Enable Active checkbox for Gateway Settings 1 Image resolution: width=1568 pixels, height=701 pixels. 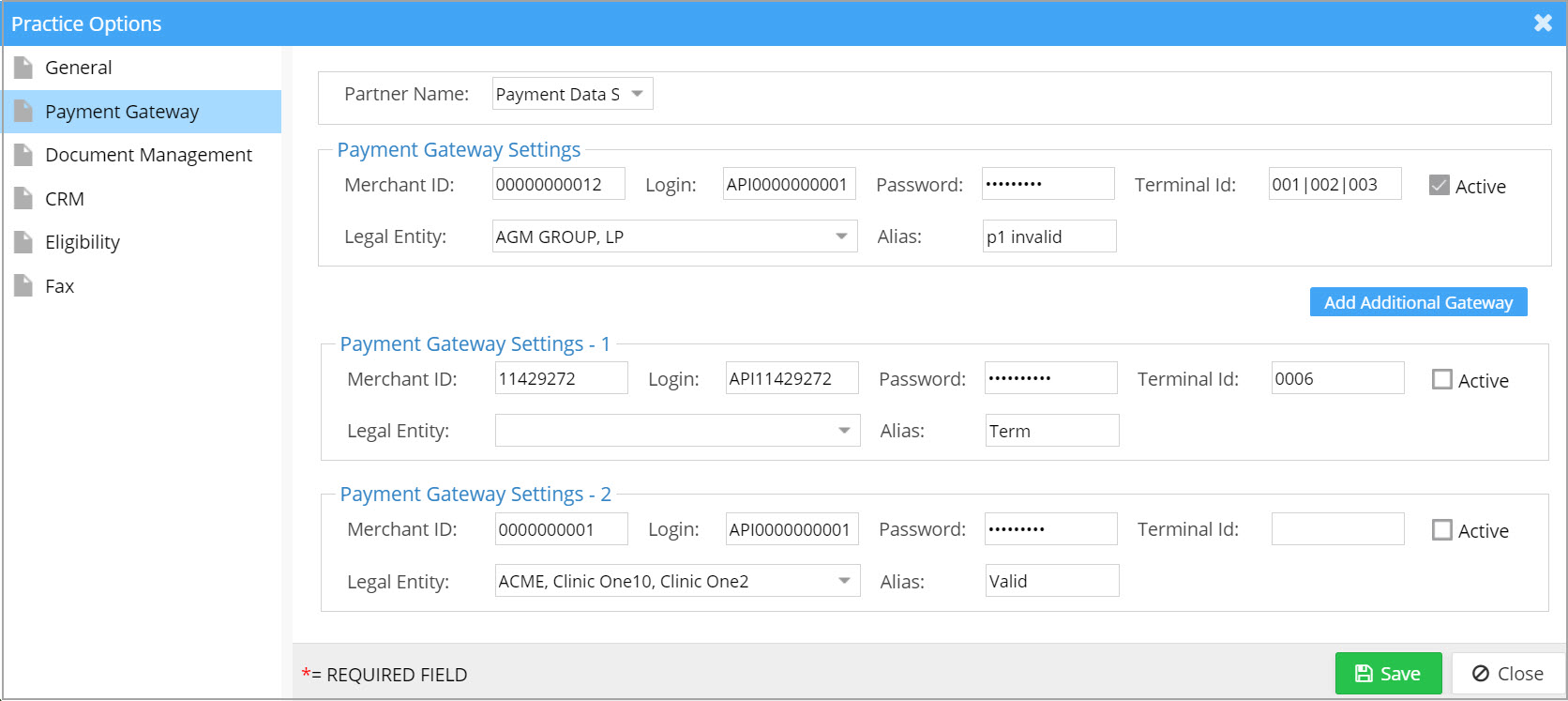1442,380
